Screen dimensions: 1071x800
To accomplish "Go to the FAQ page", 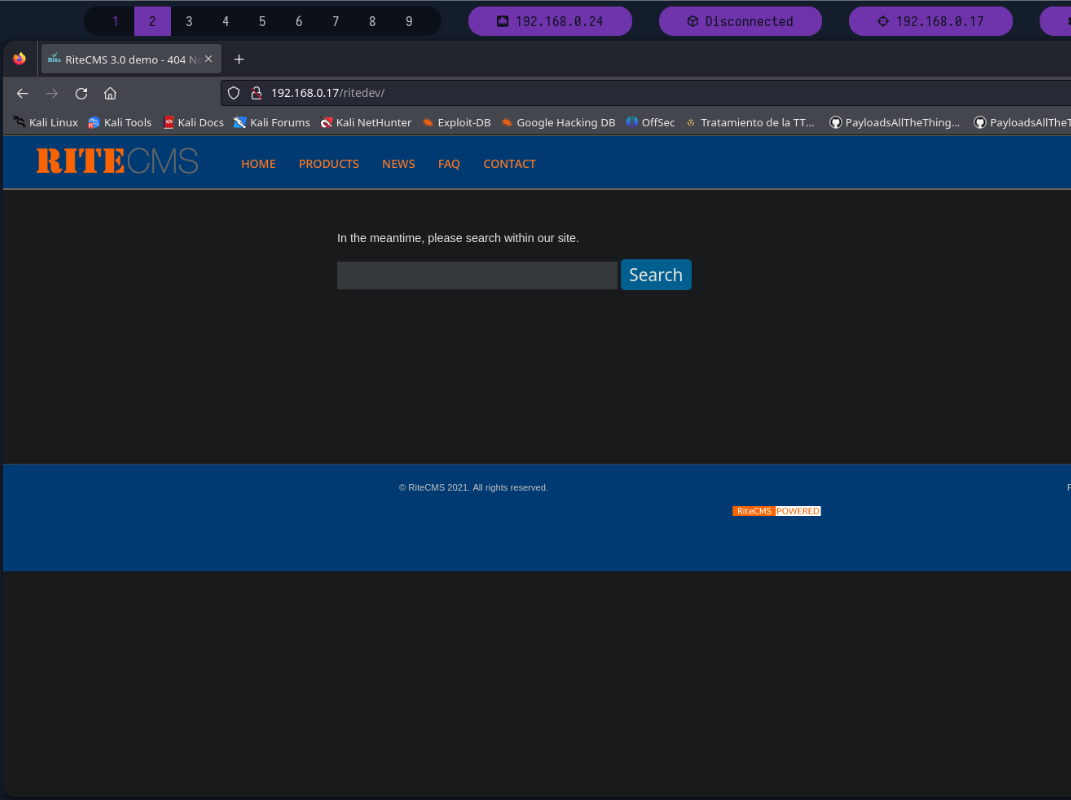I will tap(449, 164).
